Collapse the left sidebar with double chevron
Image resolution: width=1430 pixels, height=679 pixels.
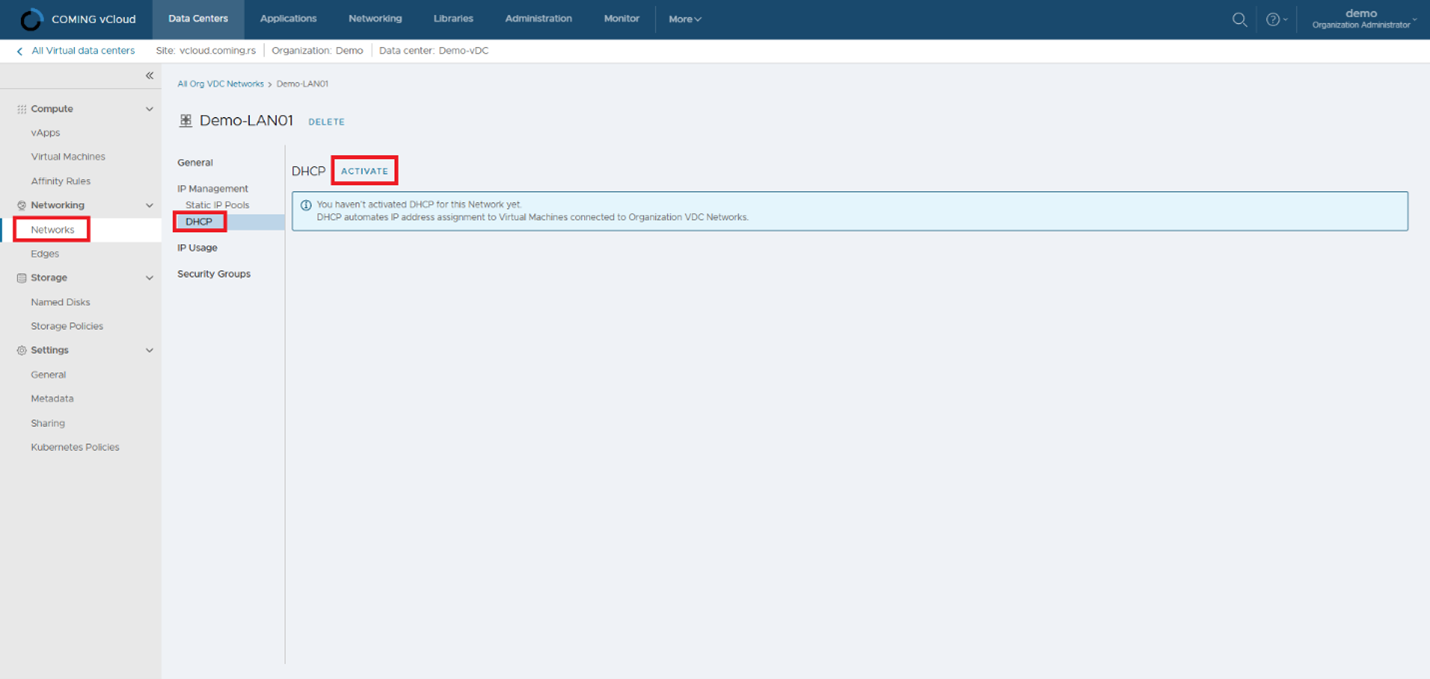point(149,76)
